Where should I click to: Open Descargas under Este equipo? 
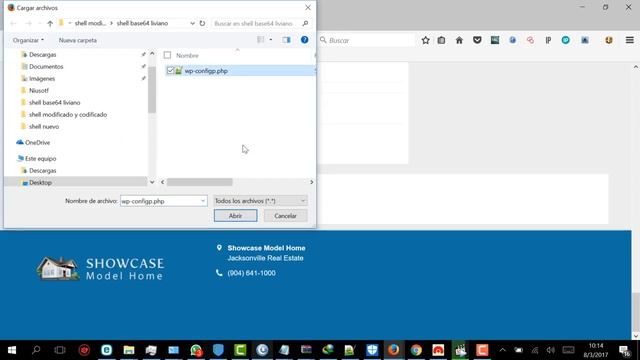(x=42, y=171)
